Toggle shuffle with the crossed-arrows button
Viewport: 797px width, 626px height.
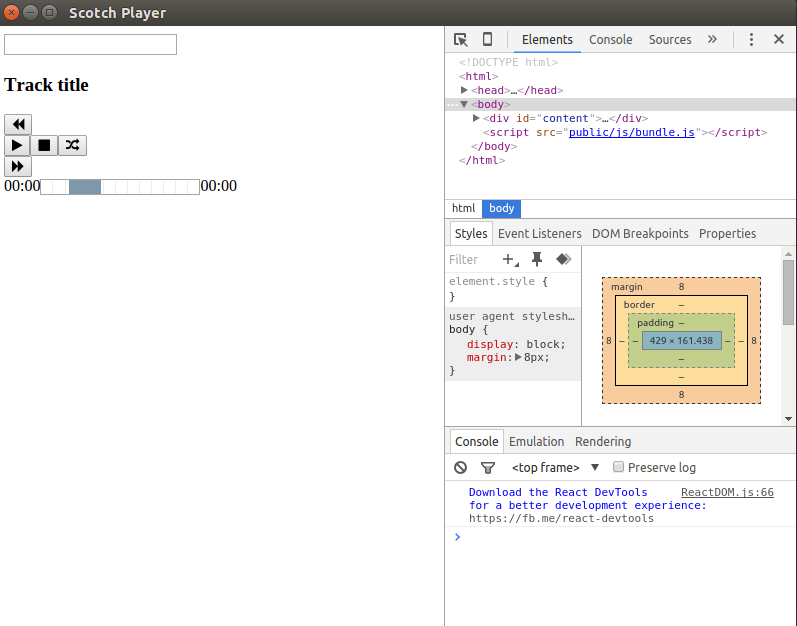[x=72, y=145]
